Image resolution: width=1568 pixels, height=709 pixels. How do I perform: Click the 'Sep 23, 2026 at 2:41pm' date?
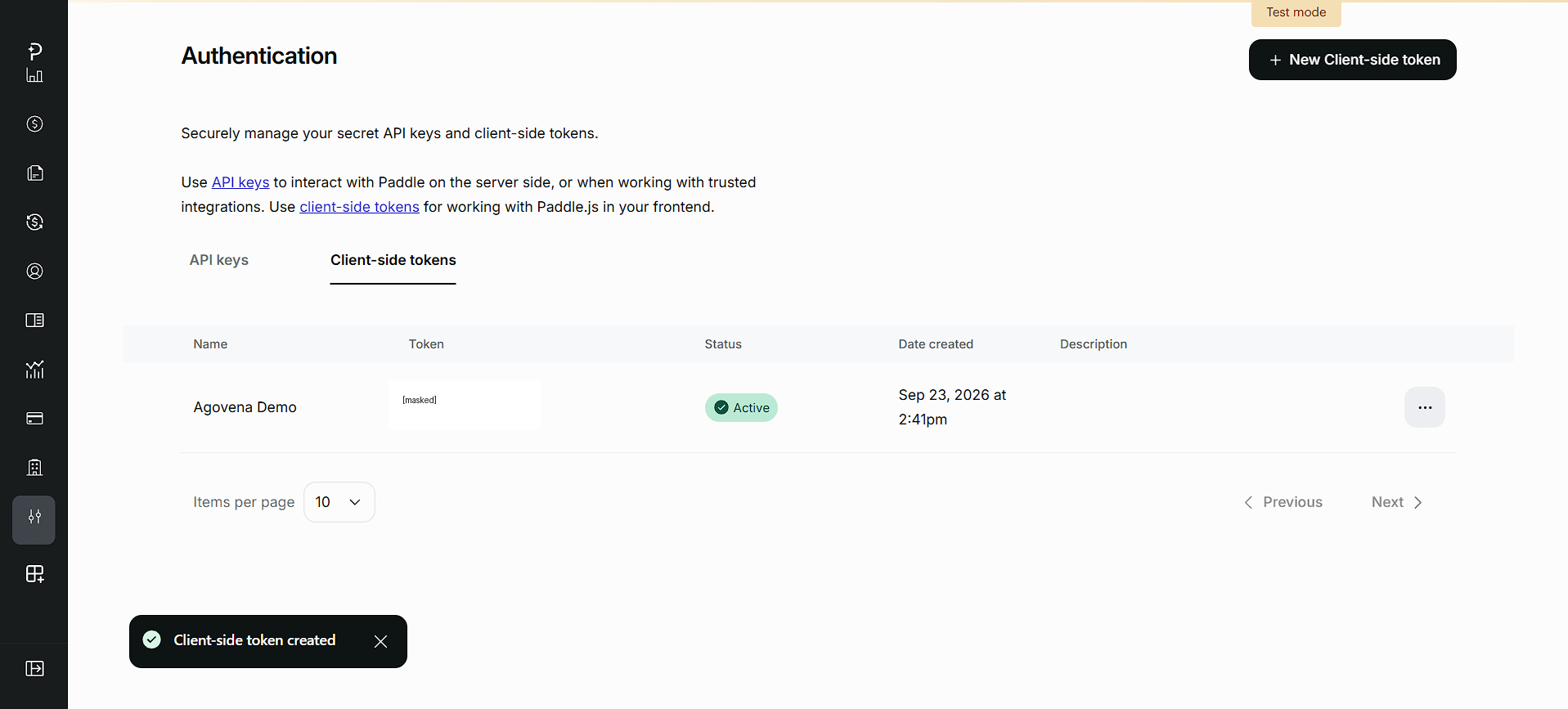coord(952,407)
